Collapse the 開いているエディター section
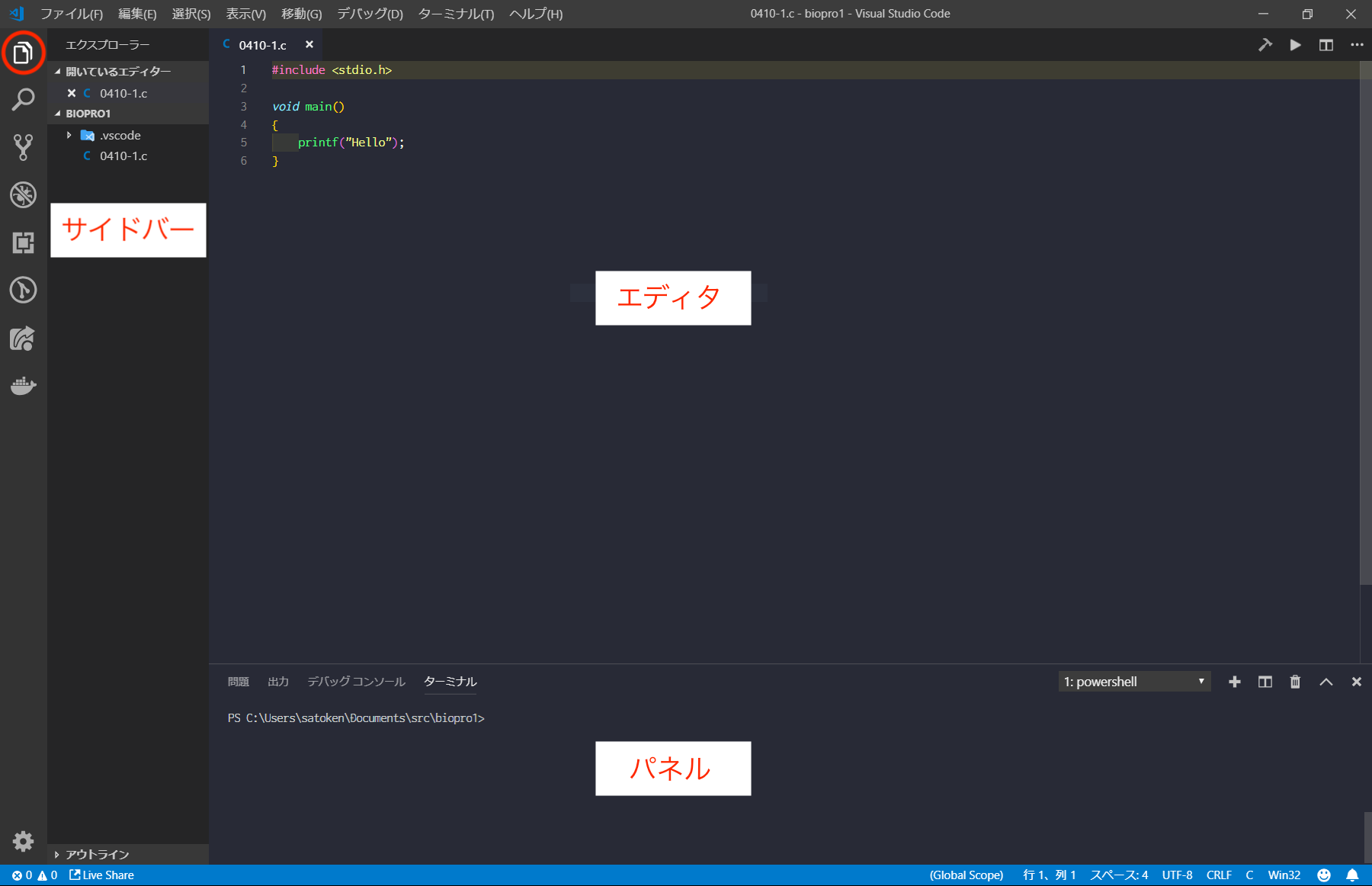 pos(128,71)
